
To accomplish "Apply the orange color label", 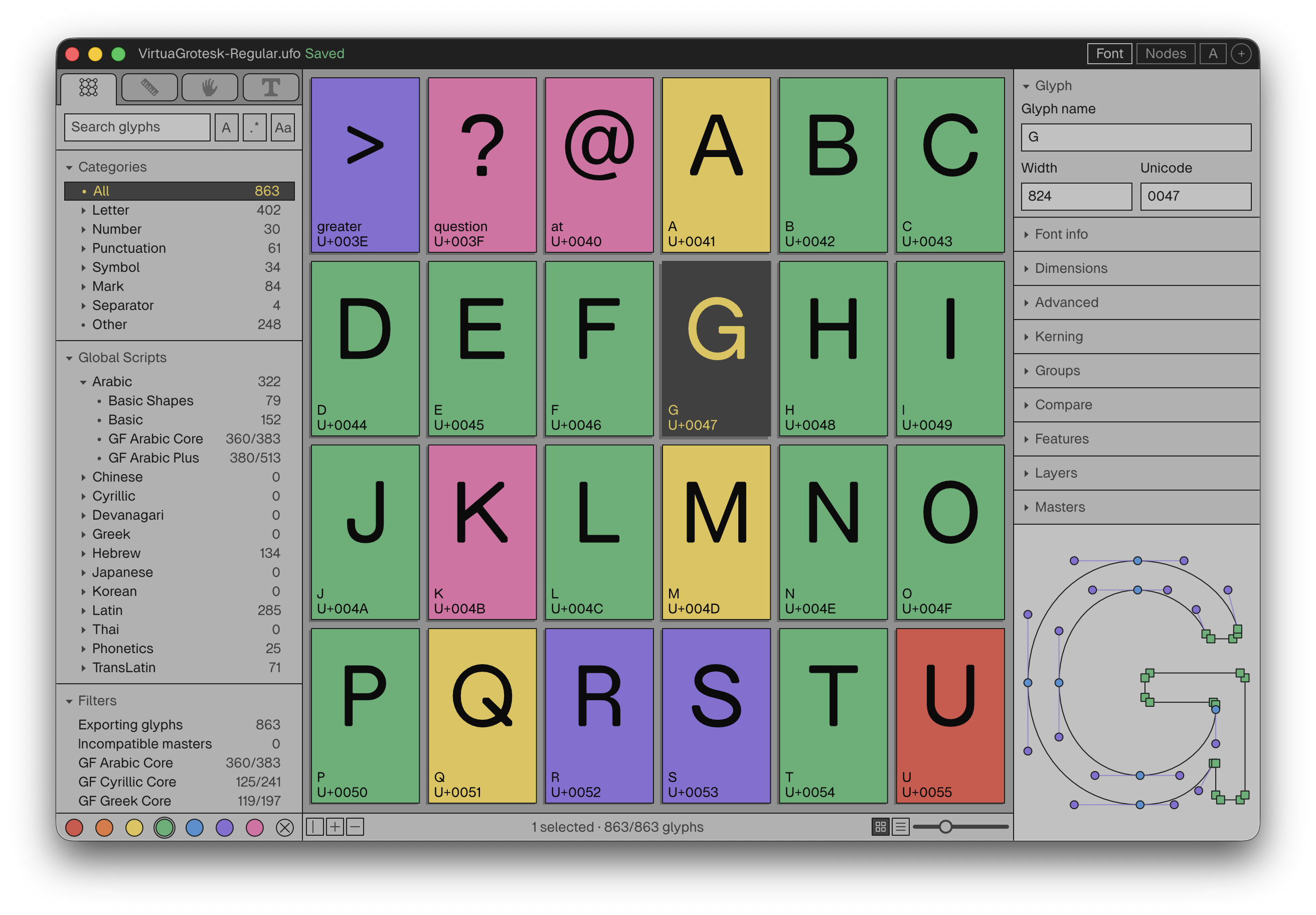I will 104,827.
